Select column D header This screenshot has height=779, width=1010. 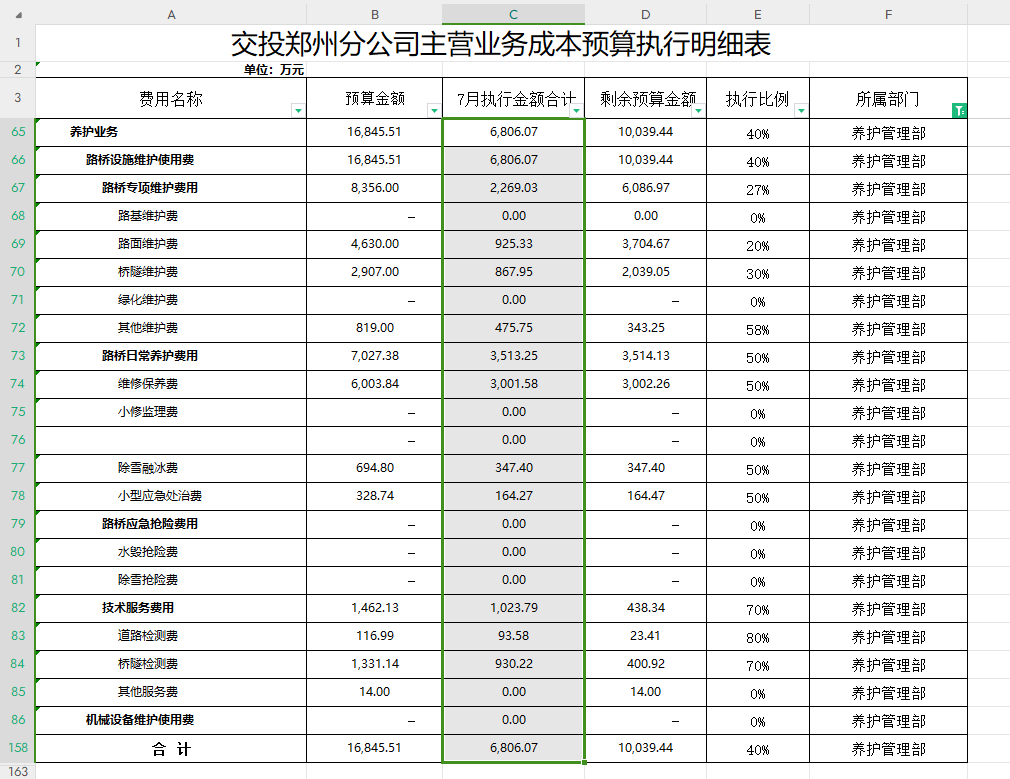pyautogui.click(x=645, y=14)
